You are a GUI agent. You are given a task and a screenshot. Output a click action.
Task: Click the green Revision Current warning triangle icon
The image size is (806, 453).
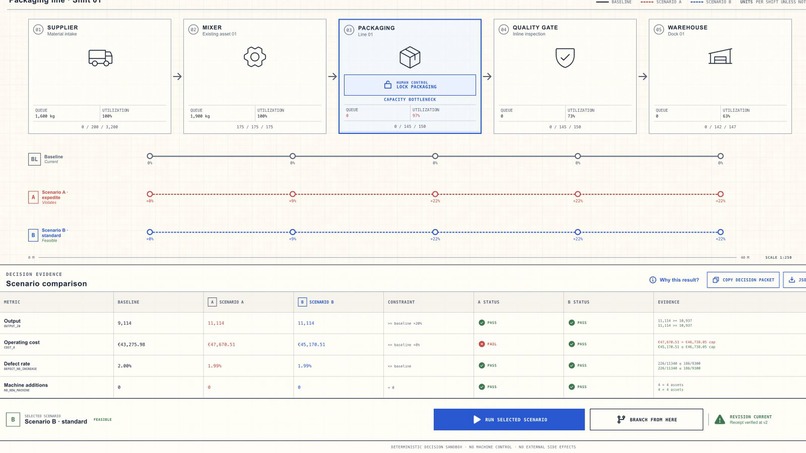click(x=720, y=420)
